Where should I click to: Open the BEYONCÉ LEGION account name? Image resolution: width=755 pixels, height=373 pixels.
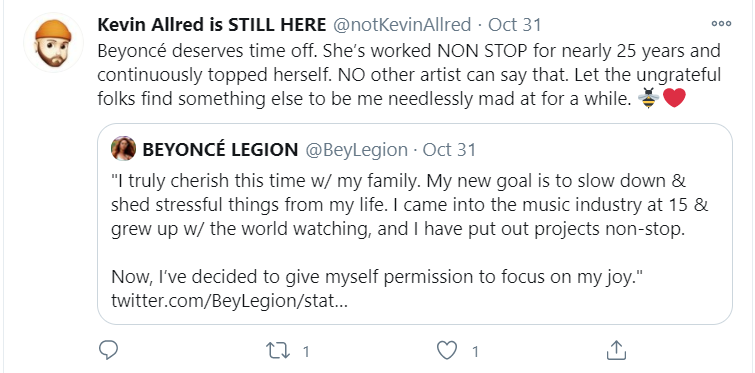click(220, 150)
